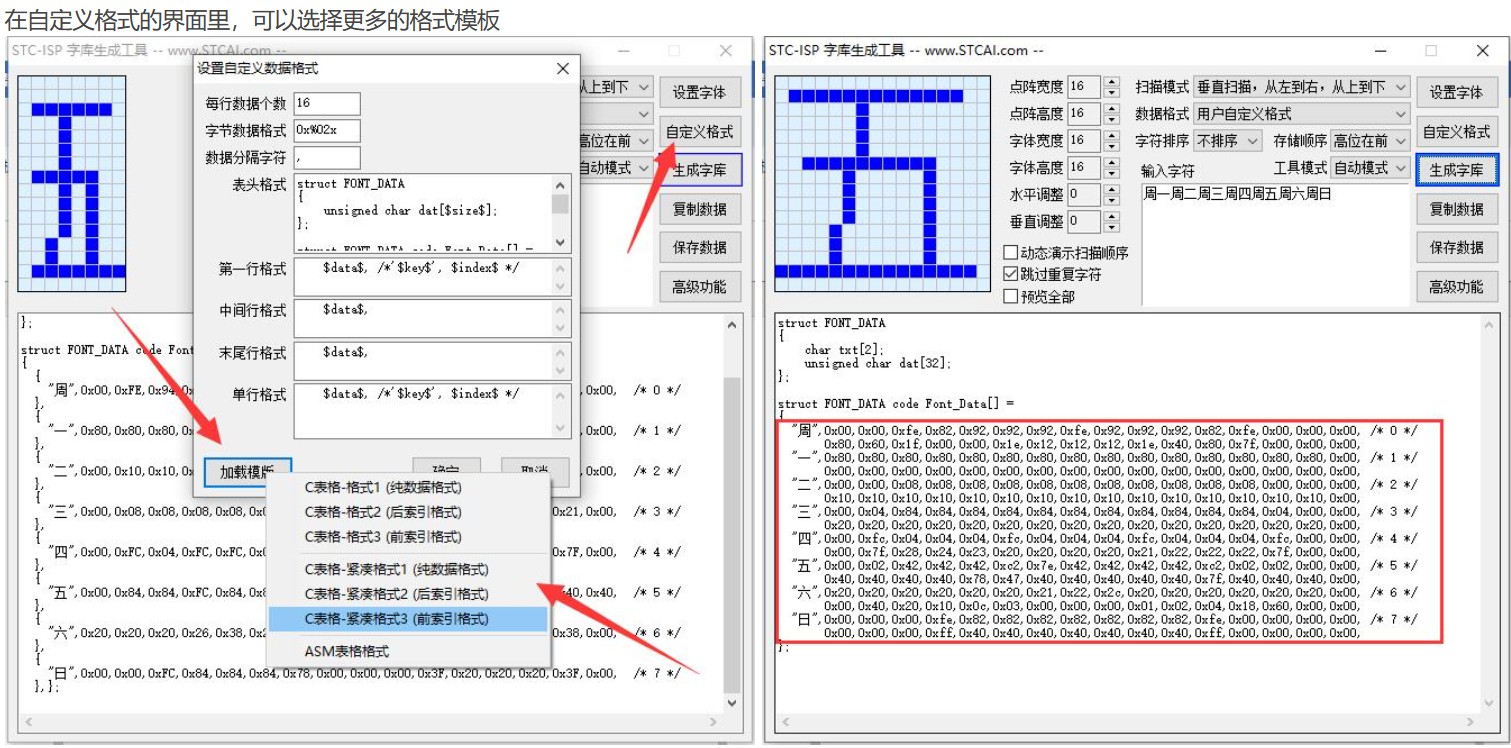Click left arrow of left window horizontal scrollbar

tap(28, 721)
